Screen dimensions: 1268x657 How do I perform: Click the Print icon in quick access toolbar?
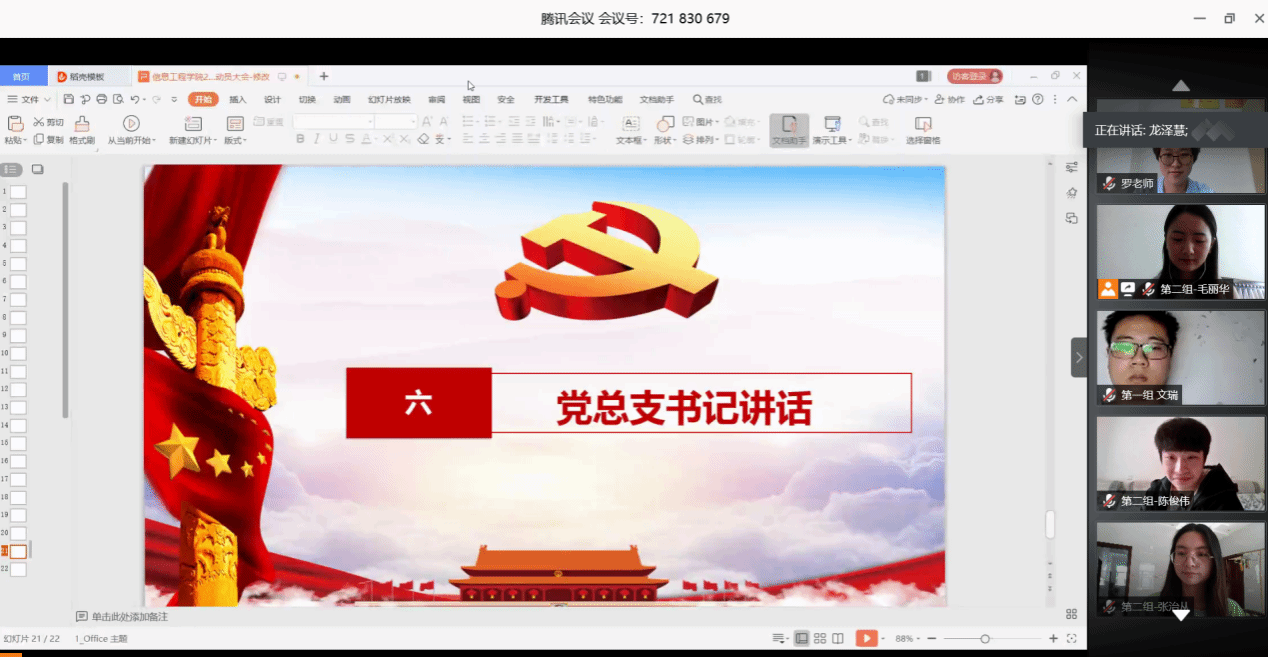coord(101,99)
